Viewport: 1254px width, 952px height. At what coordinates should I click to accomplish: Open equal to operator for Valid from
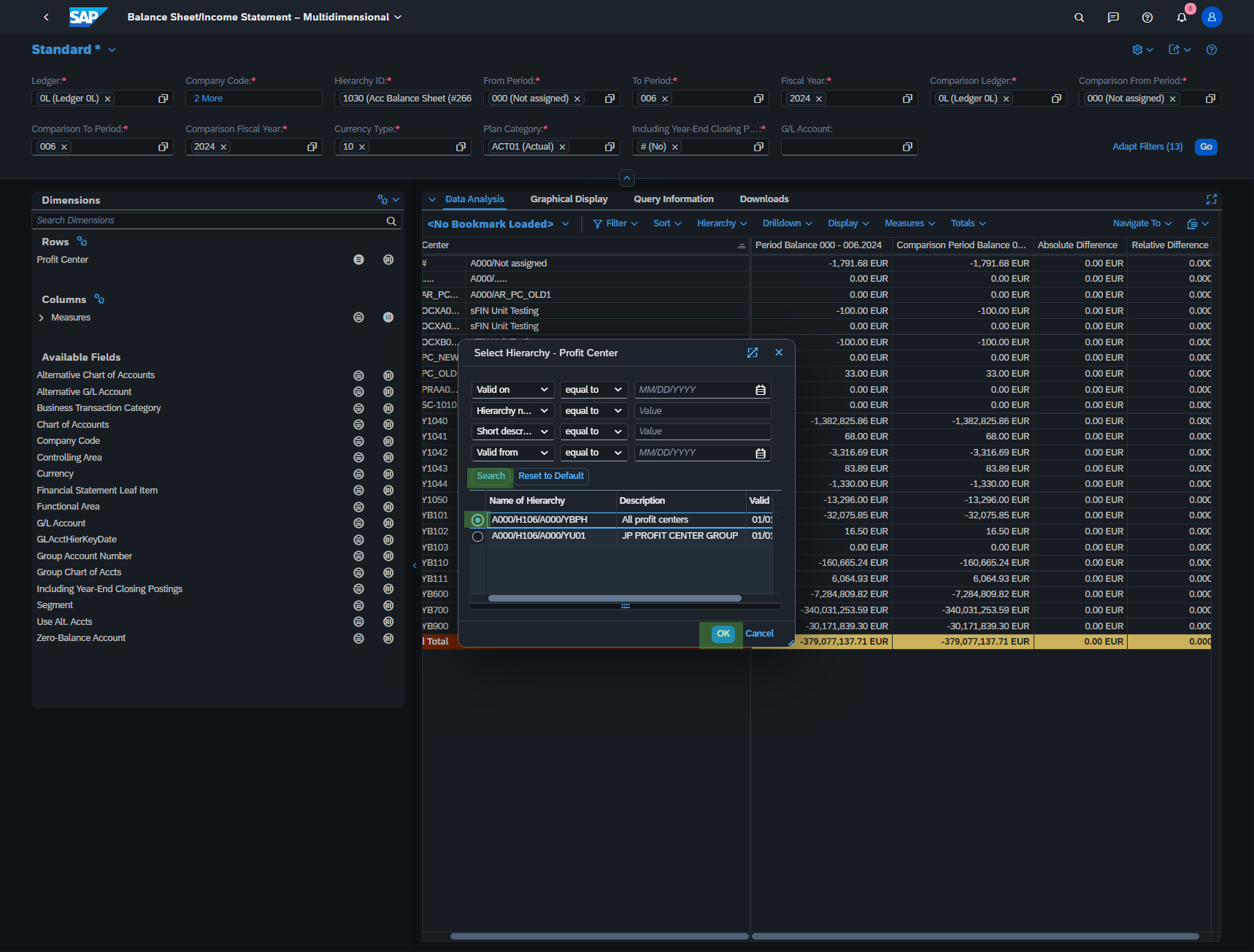593,453
